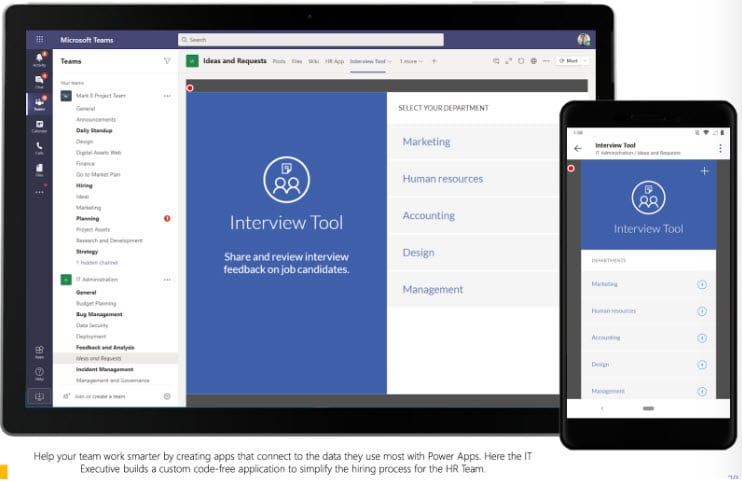Open the Activity feed in Teams rail
The height and width of the screenshot is (481, 742).
[x=39, y=59]
